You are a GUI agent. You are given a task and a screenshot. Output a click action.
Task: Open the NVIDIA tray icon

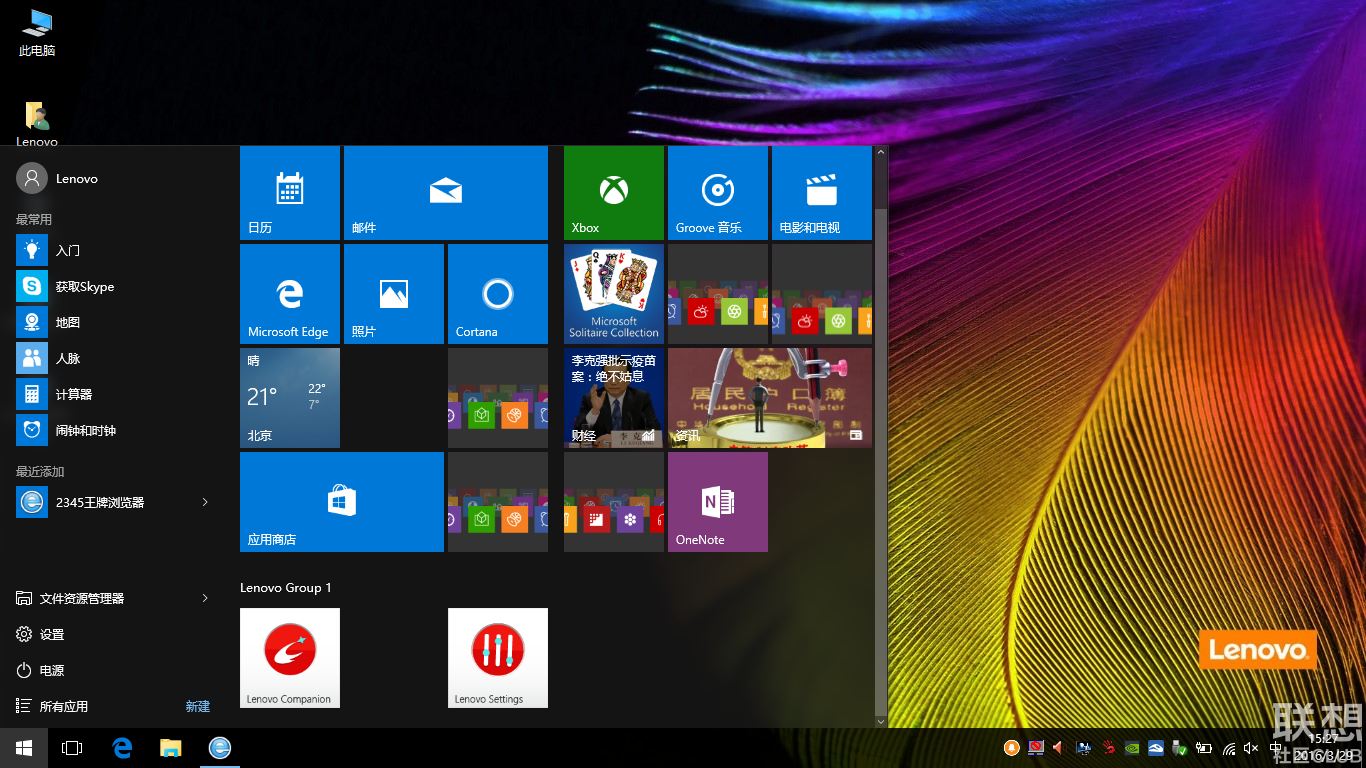pyautogui.click(x=1132, y=747)
